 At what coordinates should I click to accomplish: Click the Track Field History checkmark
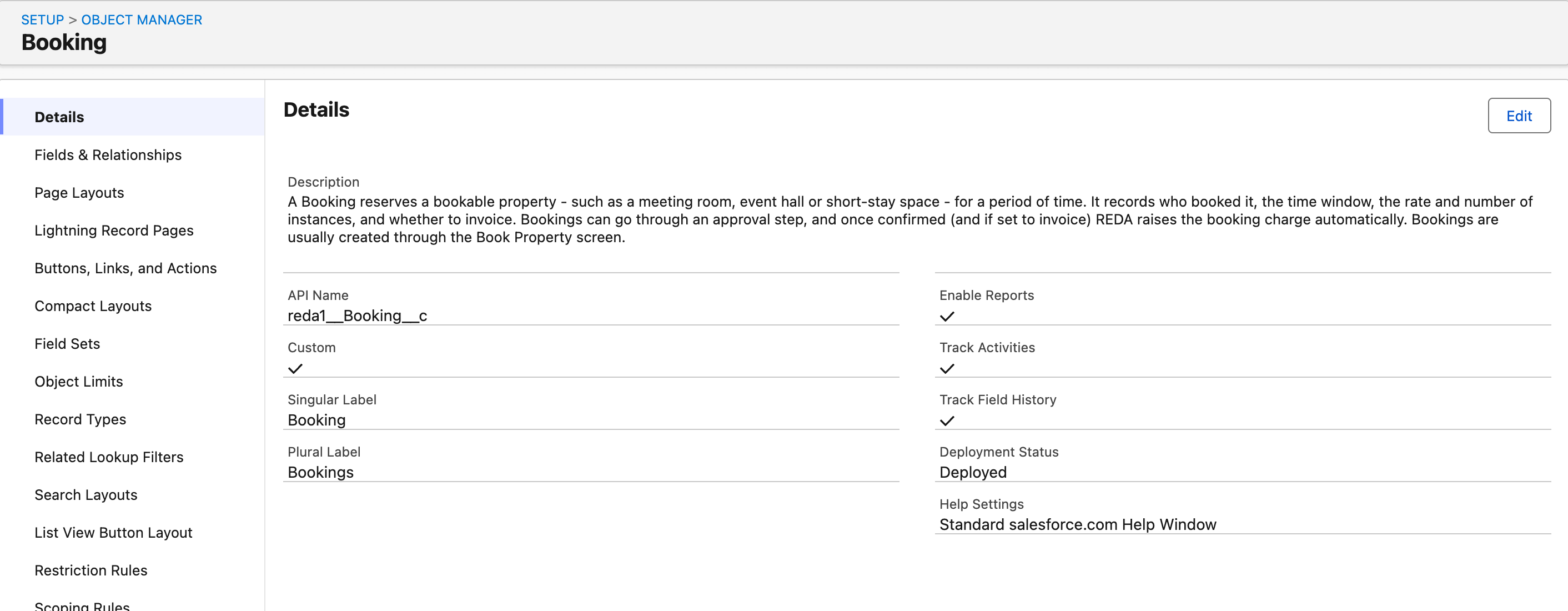[947, 421]
